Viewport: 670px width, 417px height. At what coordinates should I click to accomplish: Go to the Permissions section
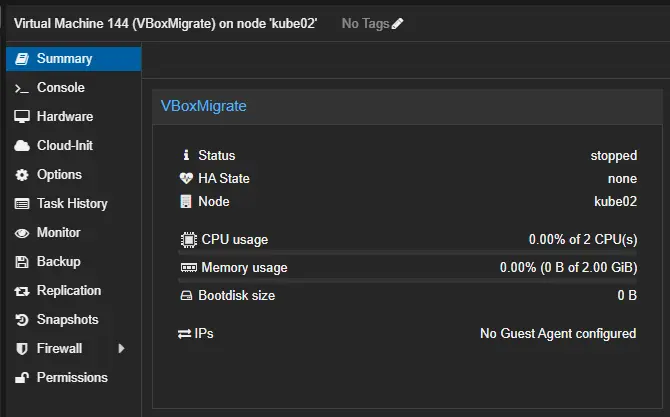click(72, 378)
